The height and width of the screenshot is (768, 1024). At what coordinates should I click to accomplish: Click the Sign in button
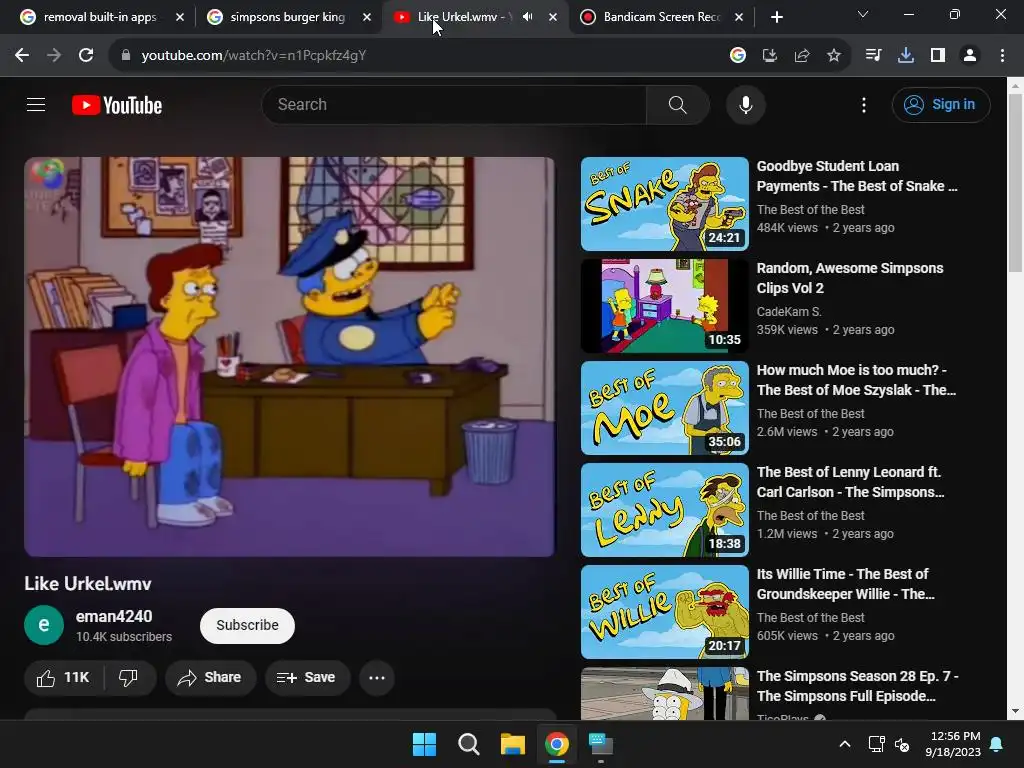click(x=940, y=104)
